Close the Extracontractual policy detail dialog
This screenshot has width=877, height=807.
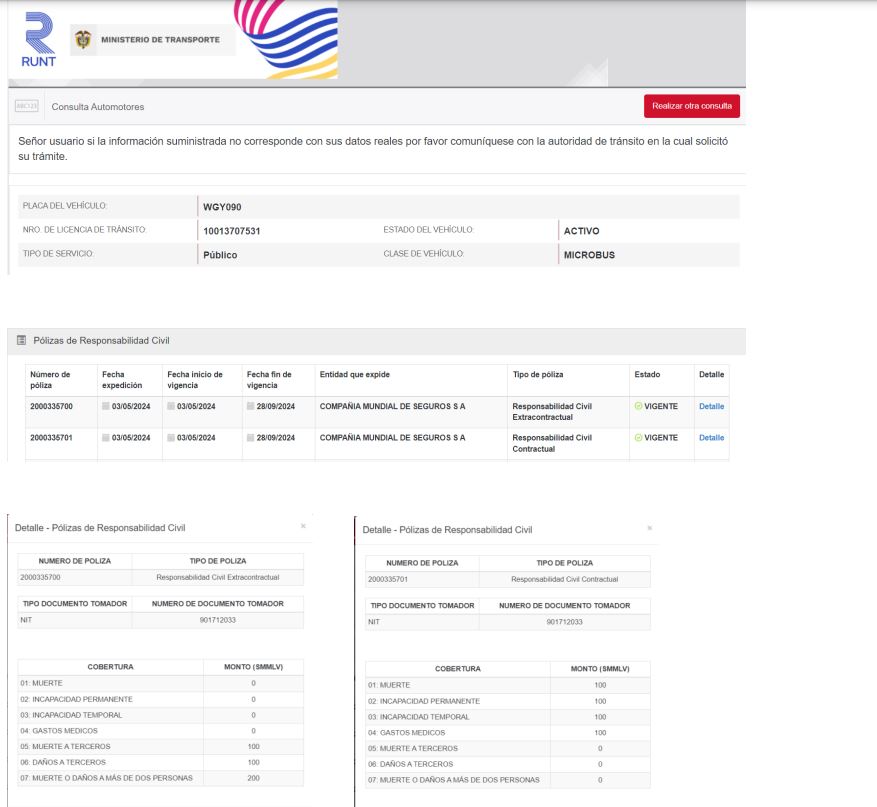tap(303, 526)
